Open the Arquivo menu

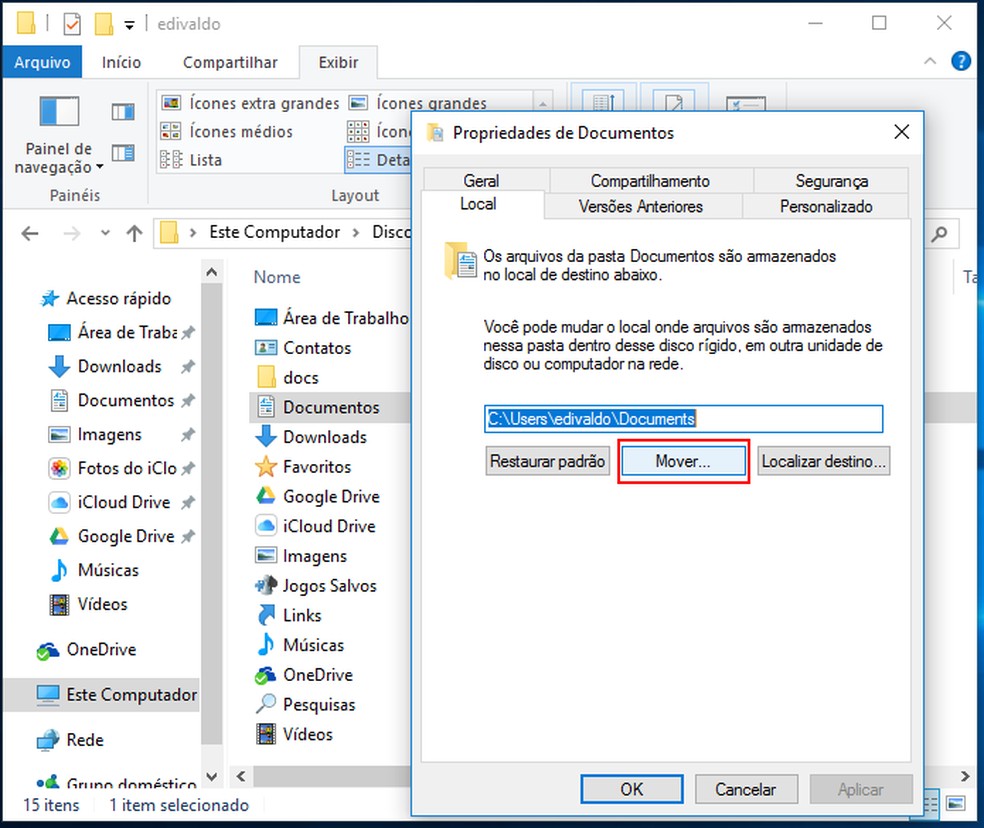42,62
